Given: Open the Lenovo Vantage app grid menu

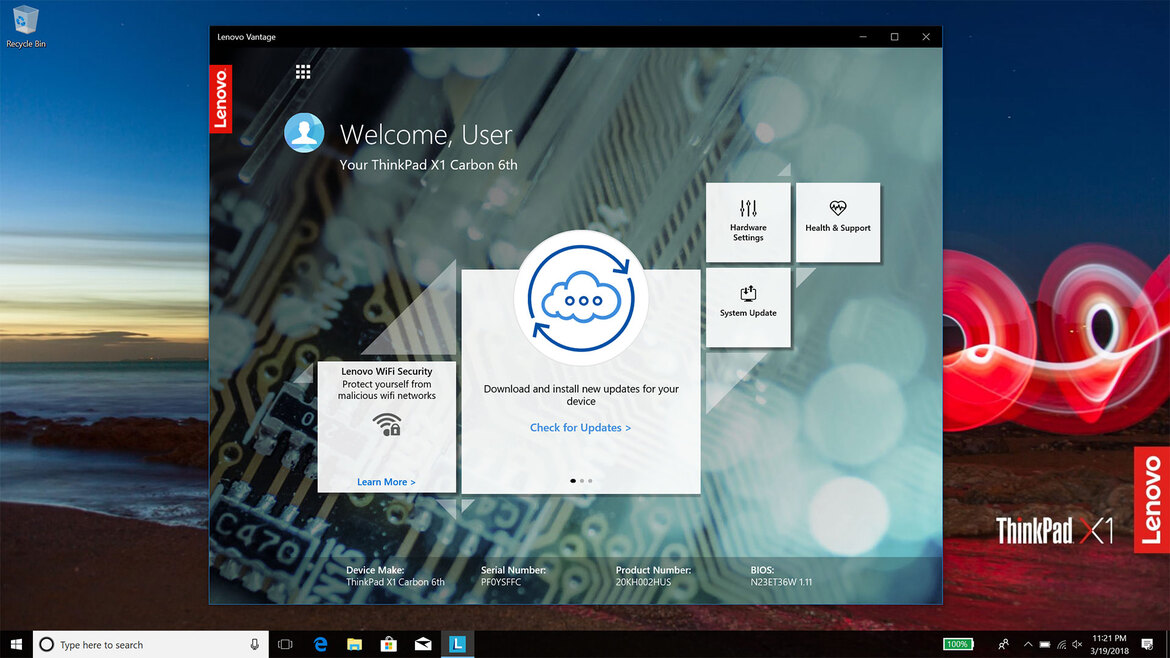Looking at the screenshot, I should coord(303,72).
